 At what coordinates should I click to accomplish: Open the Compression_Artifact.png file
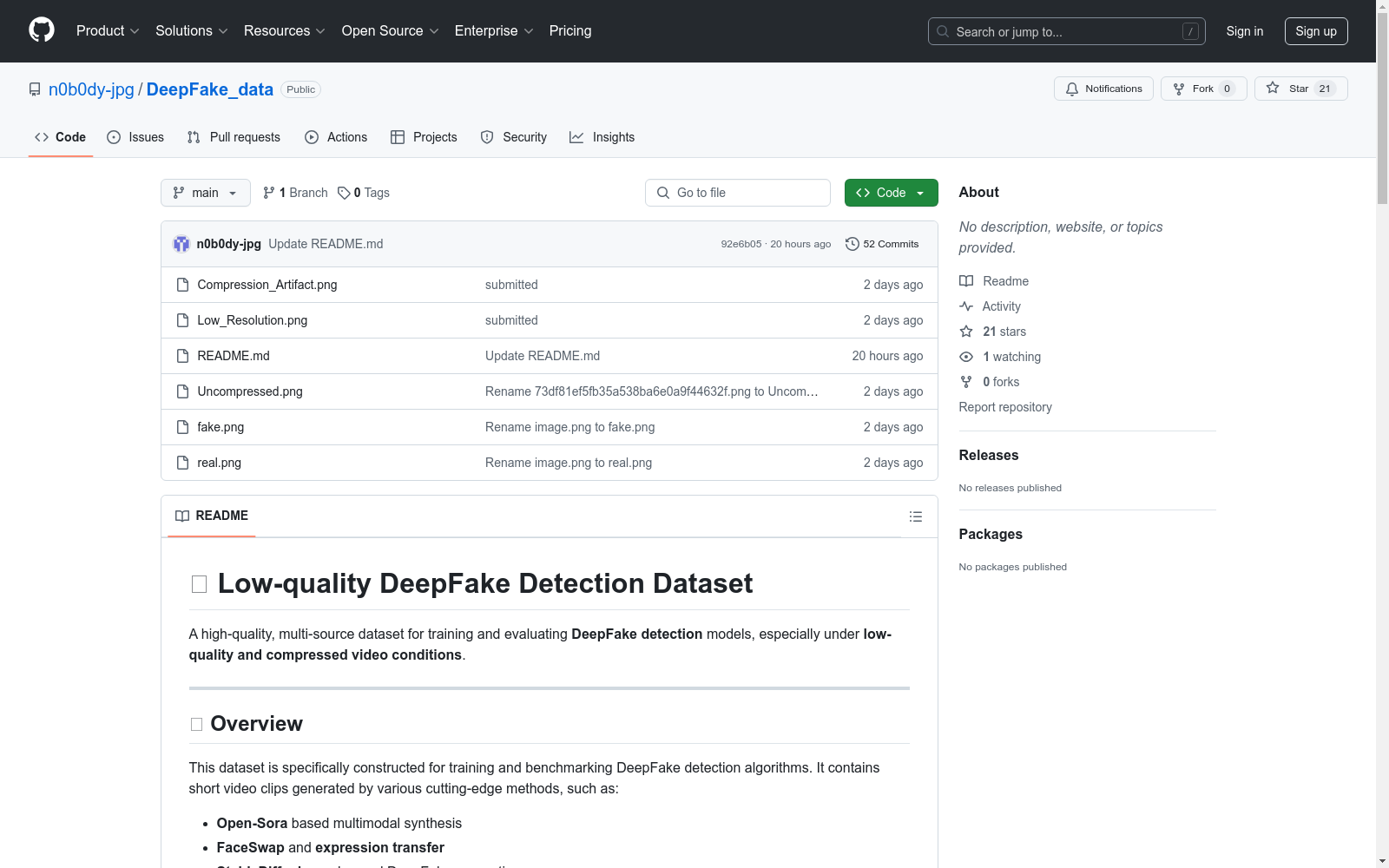(267, 285)
